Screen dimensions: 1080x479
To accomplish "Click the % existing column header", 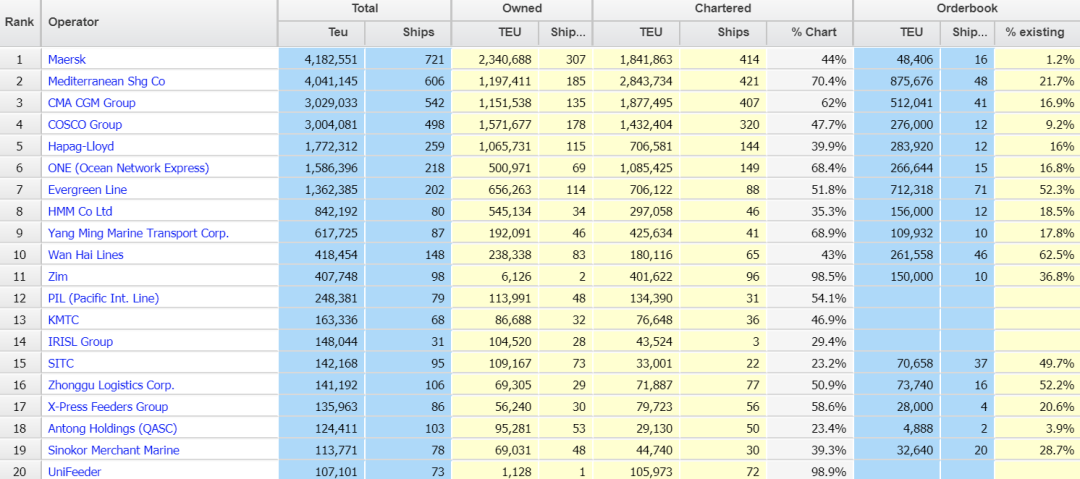I will click(1034, 32).
